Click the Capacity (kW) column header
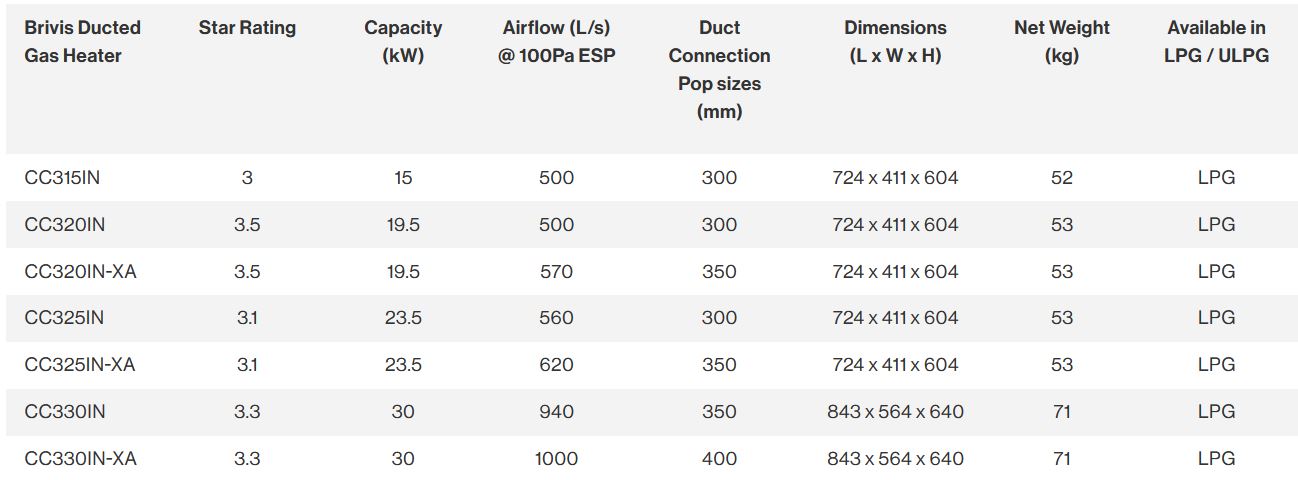Viewport: 1298px width, 480px height. coord(403,42)
